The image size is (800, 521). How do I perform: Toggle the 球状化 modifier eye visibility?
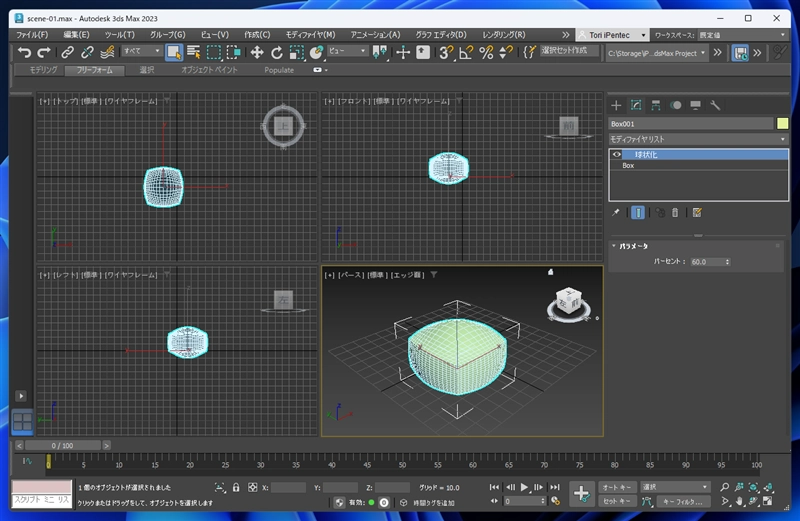[x=617, y=155]
